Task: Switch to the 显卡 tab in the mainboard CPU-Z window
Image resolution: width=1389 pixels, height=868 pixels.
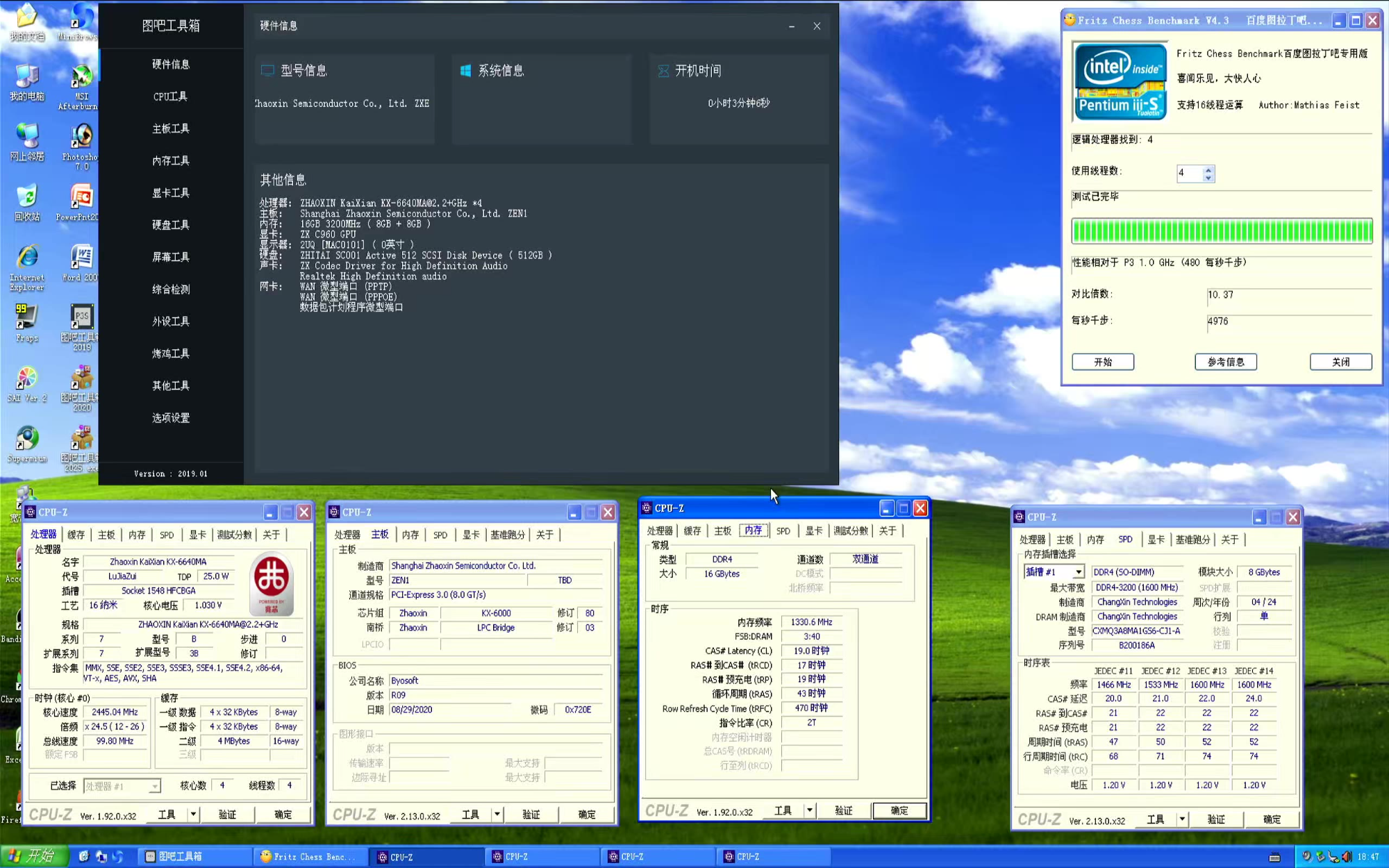Action: coord(471,535)
